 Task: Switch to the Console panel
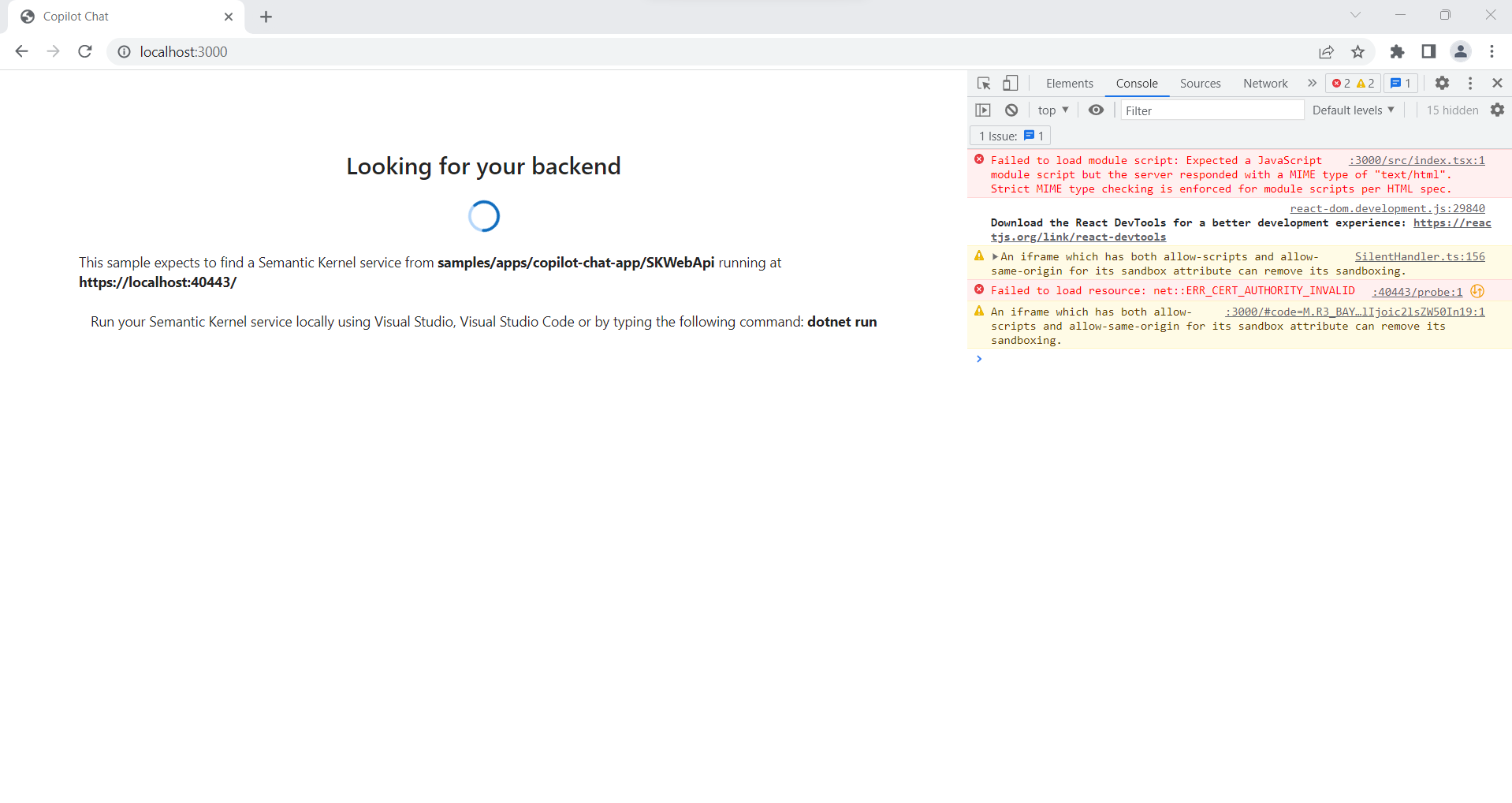tap(1137, 84)
